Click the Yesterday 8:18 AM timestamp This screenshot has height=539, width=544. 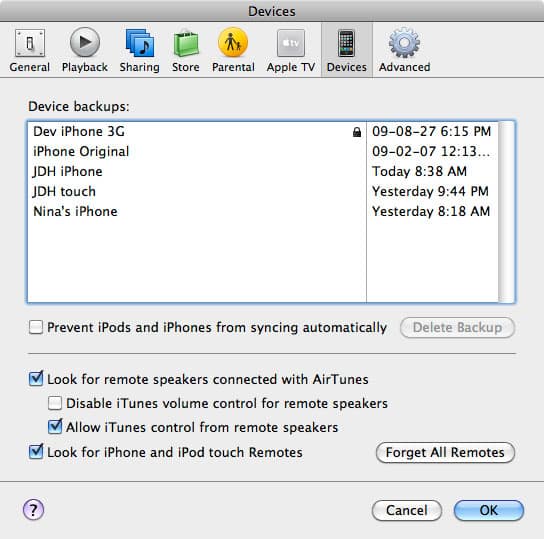point(431,211)
